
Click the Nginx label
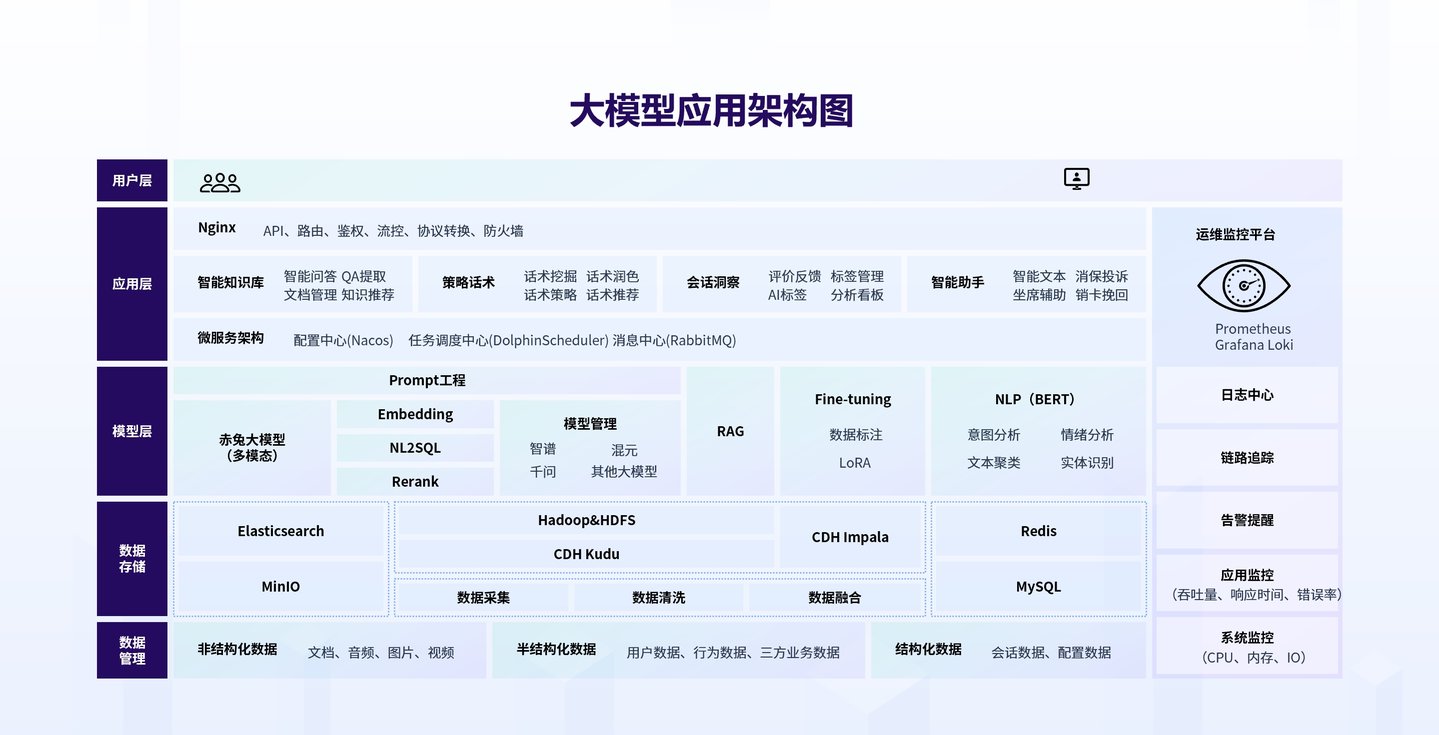point(217,228)
